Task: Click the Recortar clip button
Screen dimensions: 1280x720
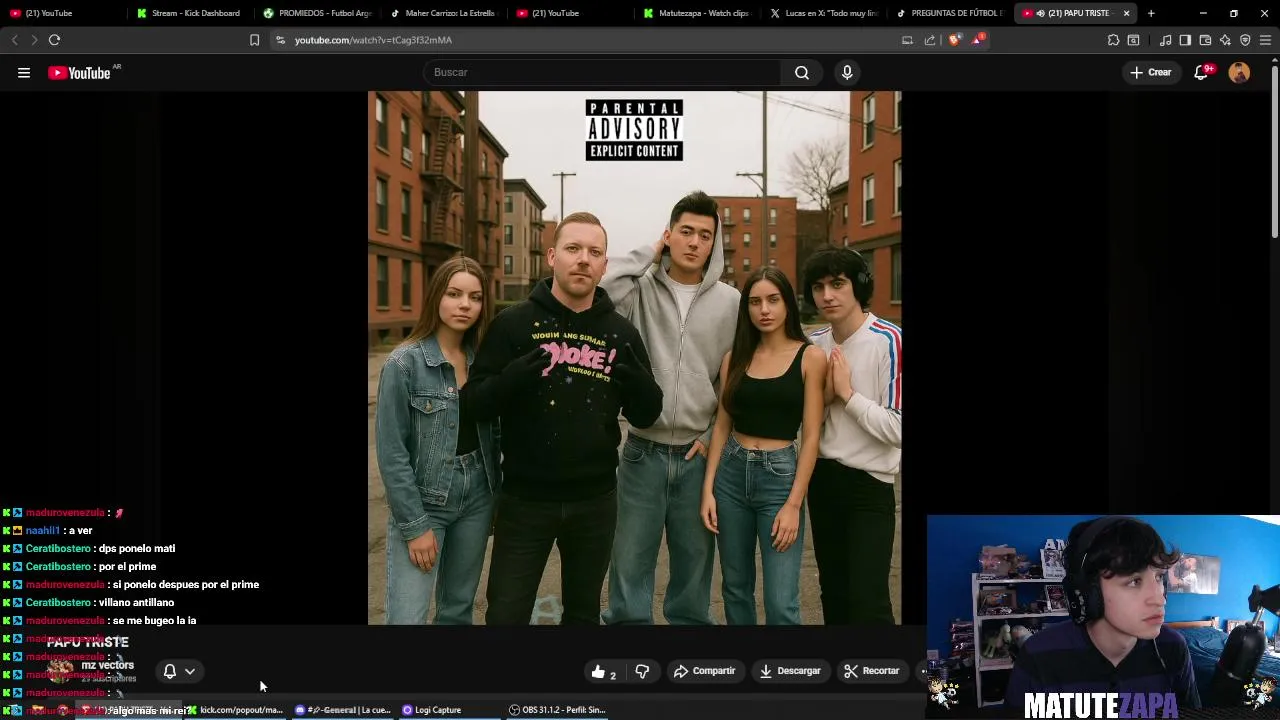Action: tap(872, 671)
